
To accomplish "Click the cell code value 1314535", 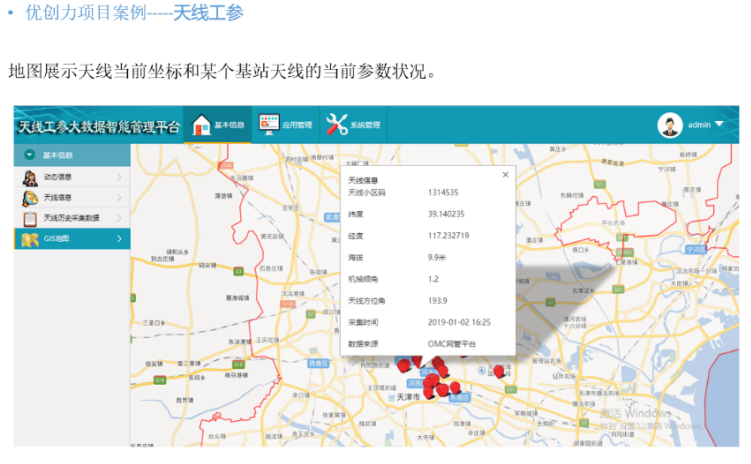I will point(443,192).
